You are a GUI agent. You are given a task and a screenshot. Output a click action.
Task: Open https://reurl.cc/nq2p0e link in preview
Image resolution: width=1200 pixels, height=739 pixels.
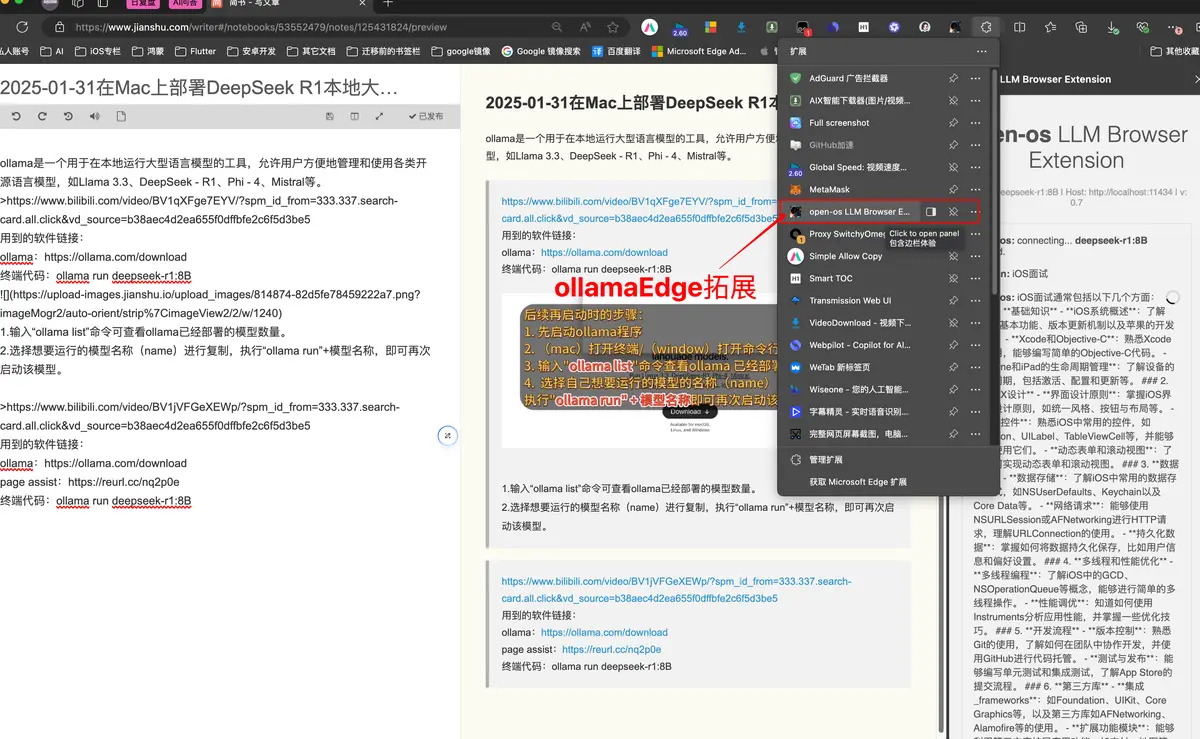[x=611, y=649]
